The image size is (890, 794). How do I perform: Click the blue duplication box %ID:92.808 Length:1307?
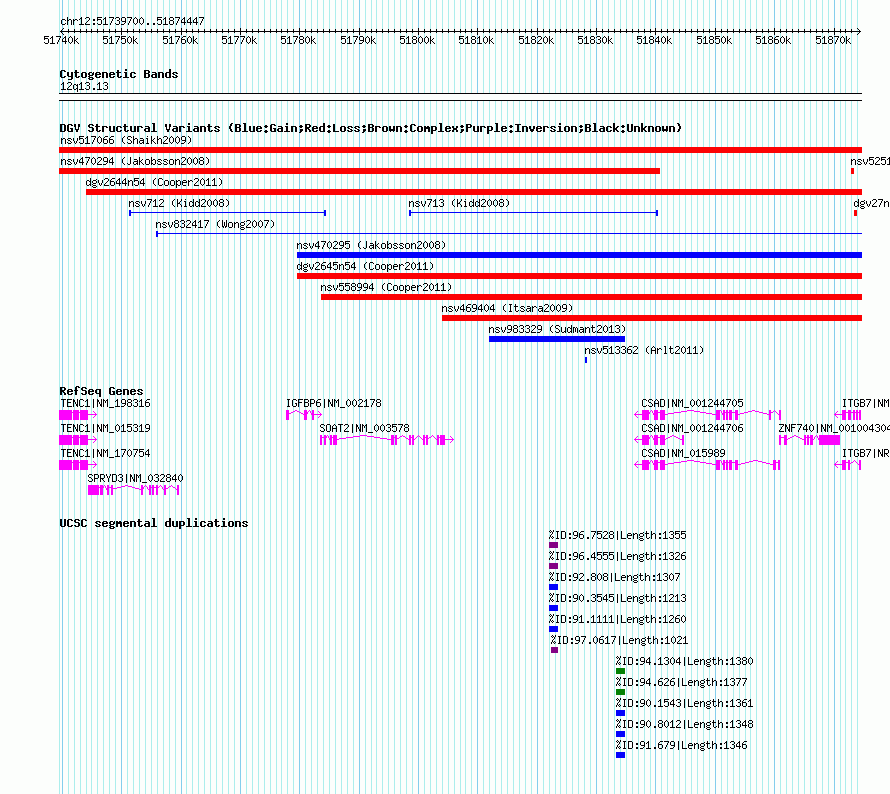[553, 587]
